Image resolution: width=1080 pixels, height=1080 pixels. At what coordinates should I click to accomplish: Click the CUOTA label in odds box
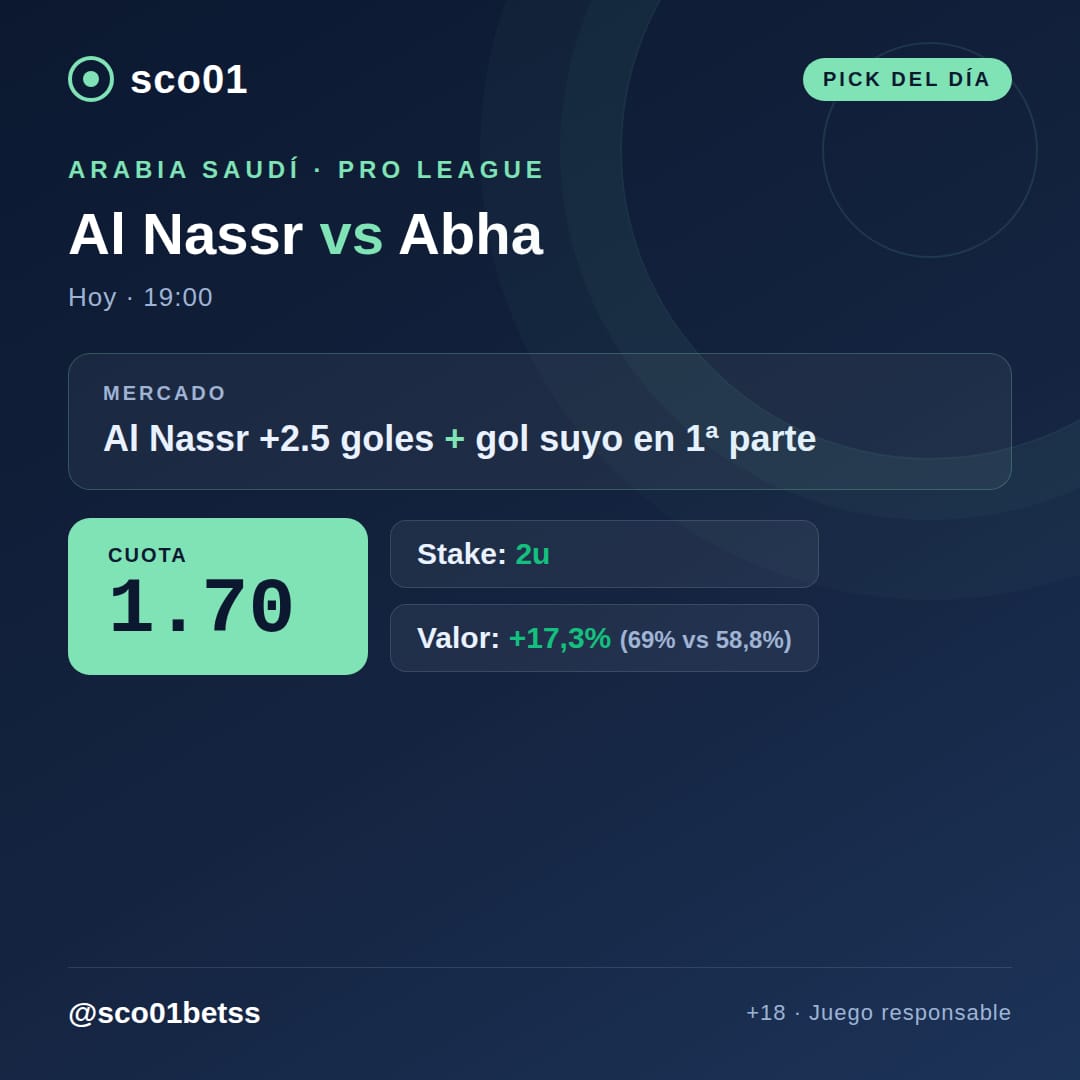(x=147, y=555)
